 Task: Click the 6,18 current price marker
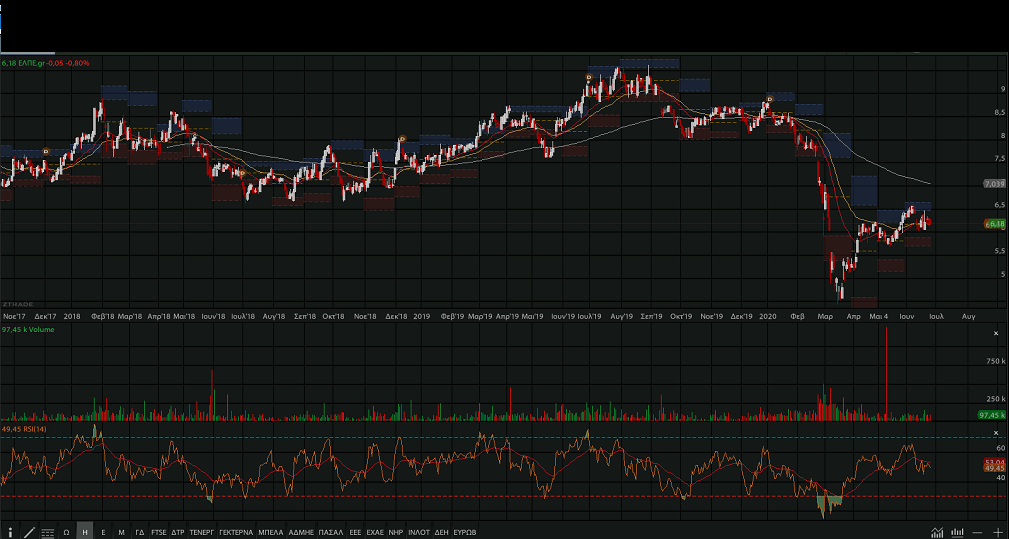pos(994,224)
